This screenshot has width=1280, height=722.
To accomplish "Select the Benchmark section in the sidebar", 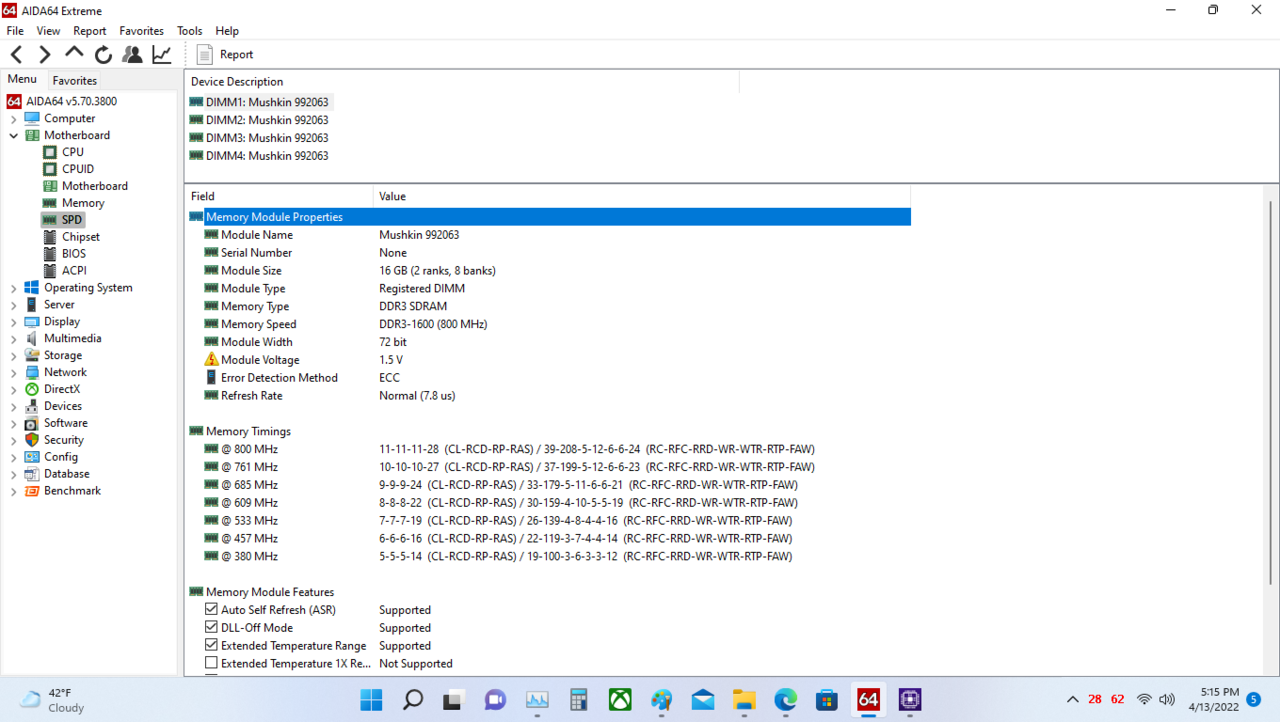I will (x=70, y=490).
